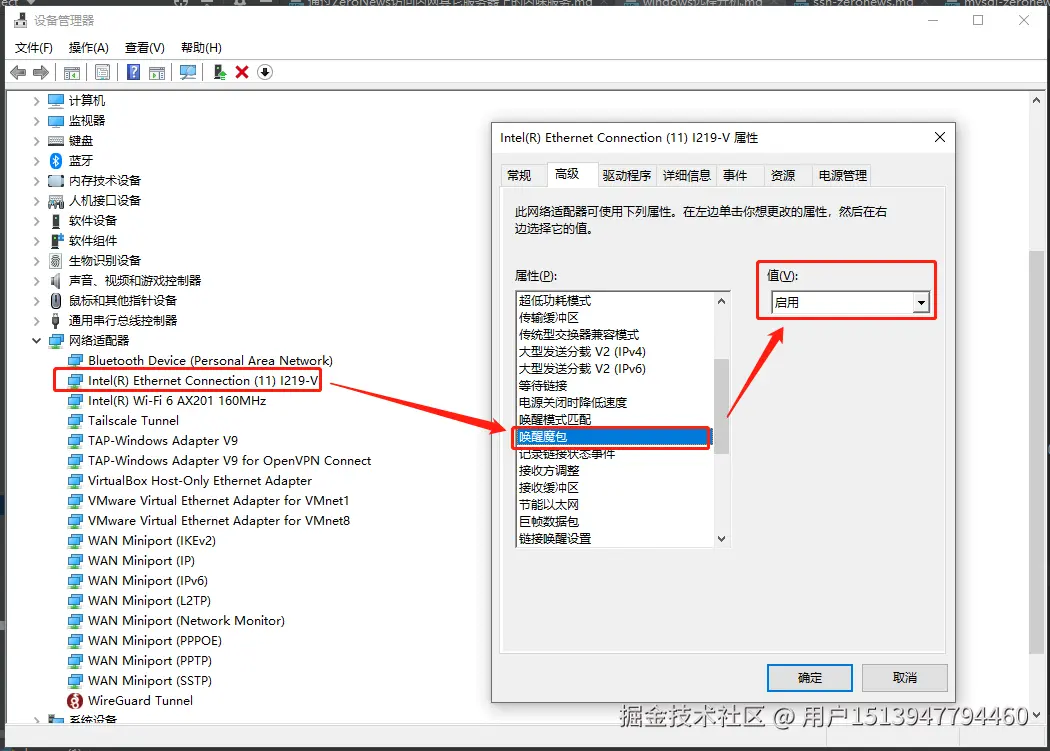Select Intel(R) Wi-Fi 6 AX201 160MHz
1050x751 pixels.
tap(177, 401)
